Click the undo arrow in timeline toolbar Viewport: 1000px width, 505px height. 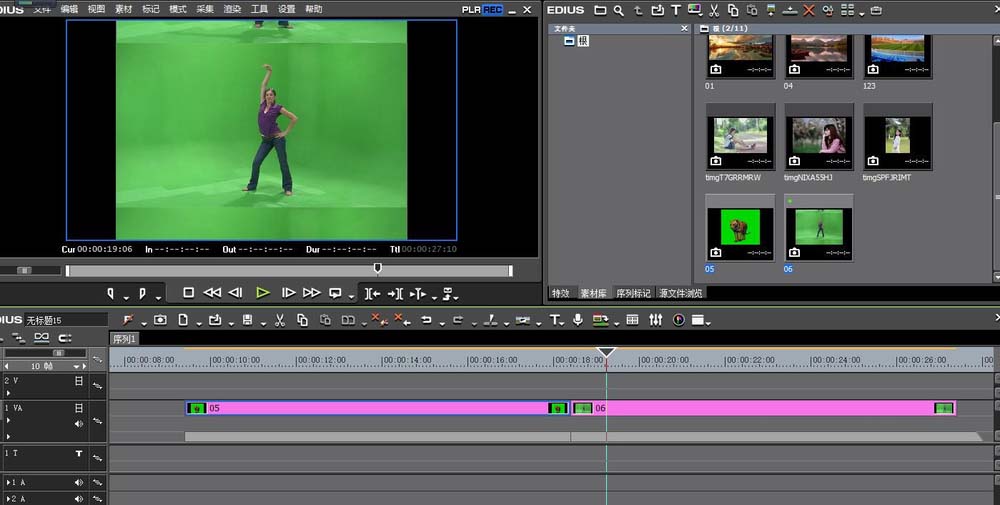(426, 320)
